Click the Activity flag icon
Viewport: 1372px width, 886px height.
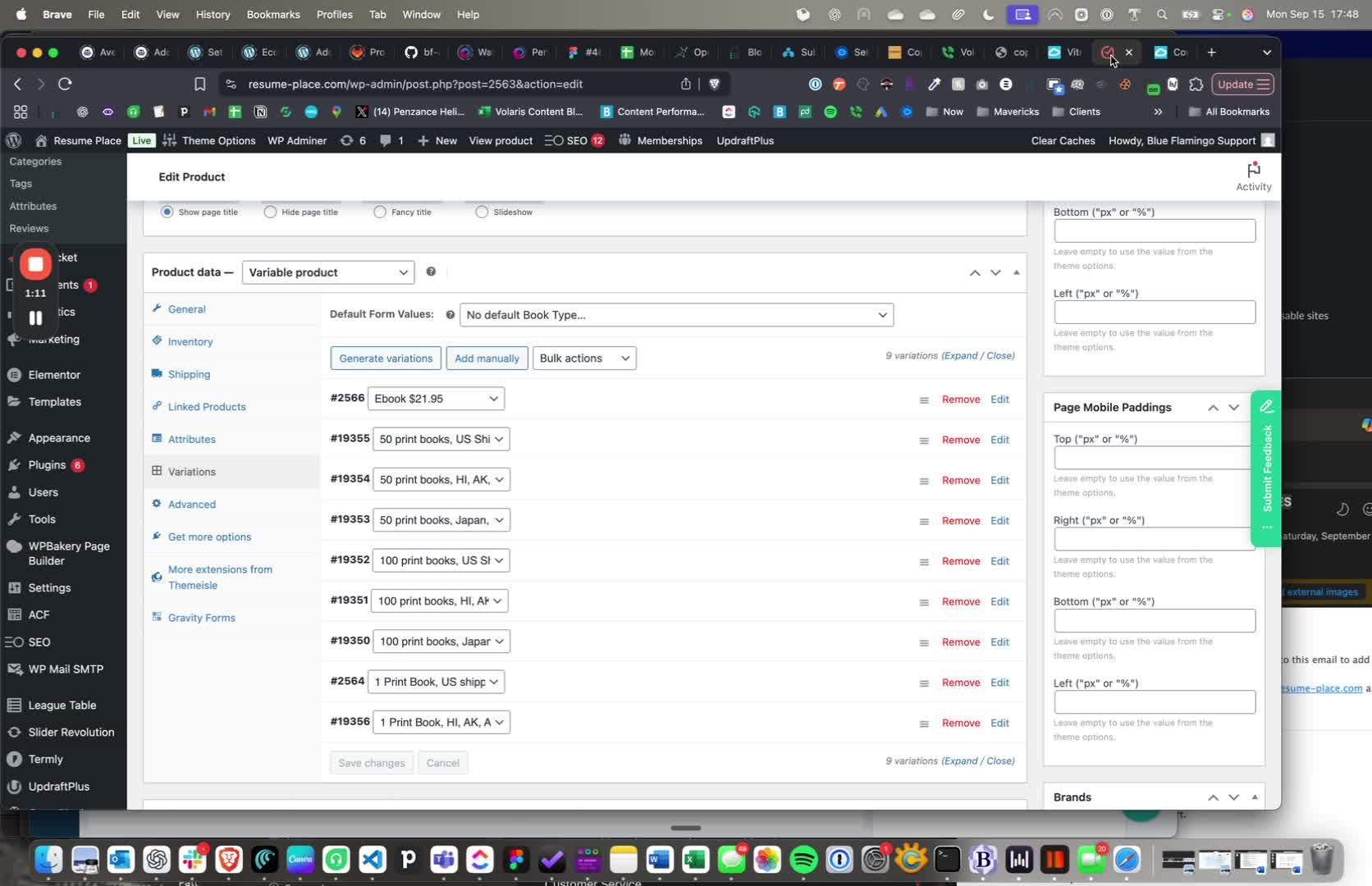[x=1253, y=170]
